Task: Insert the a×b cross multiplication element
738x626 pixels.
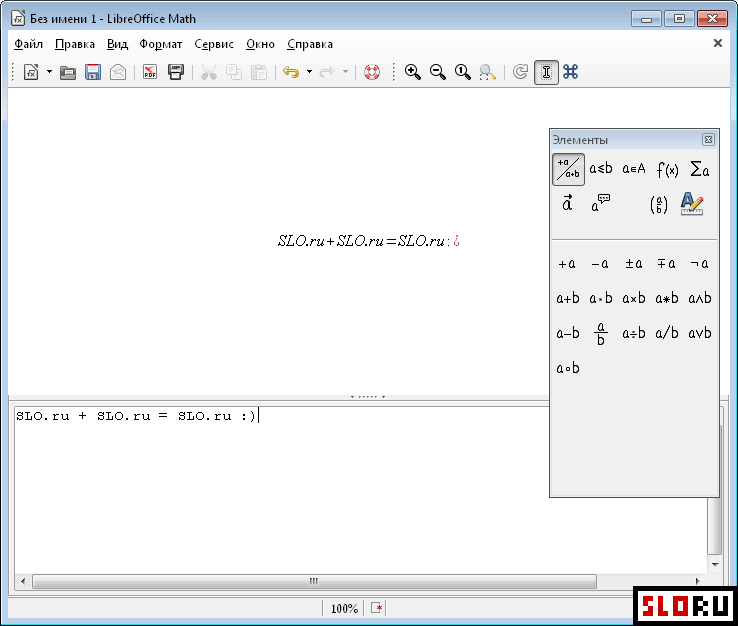Action: coord(634,298)
